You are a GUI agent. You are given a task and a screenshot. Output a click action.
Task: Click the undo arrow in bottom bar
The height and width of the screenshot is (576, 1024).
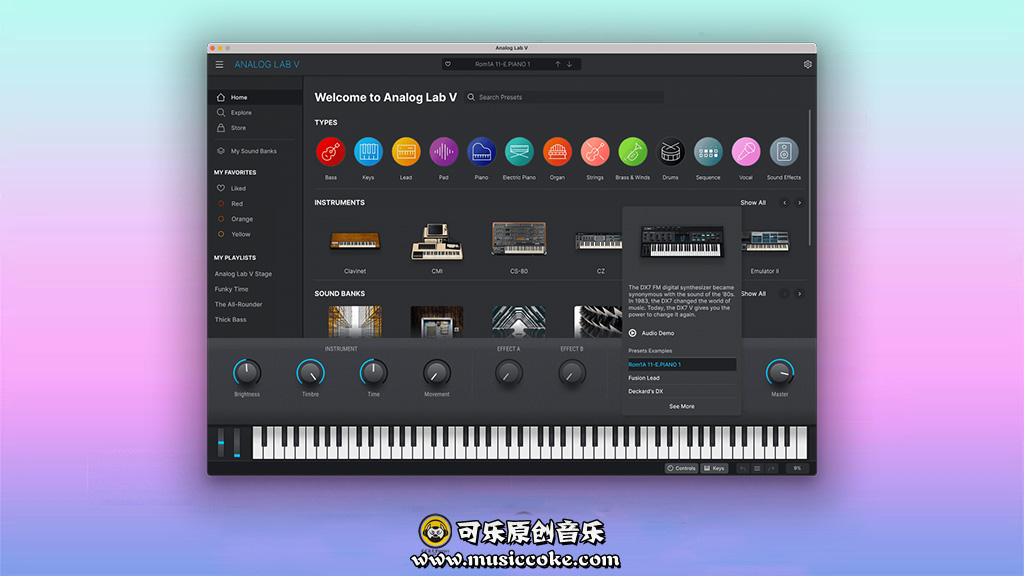[743, 468]
